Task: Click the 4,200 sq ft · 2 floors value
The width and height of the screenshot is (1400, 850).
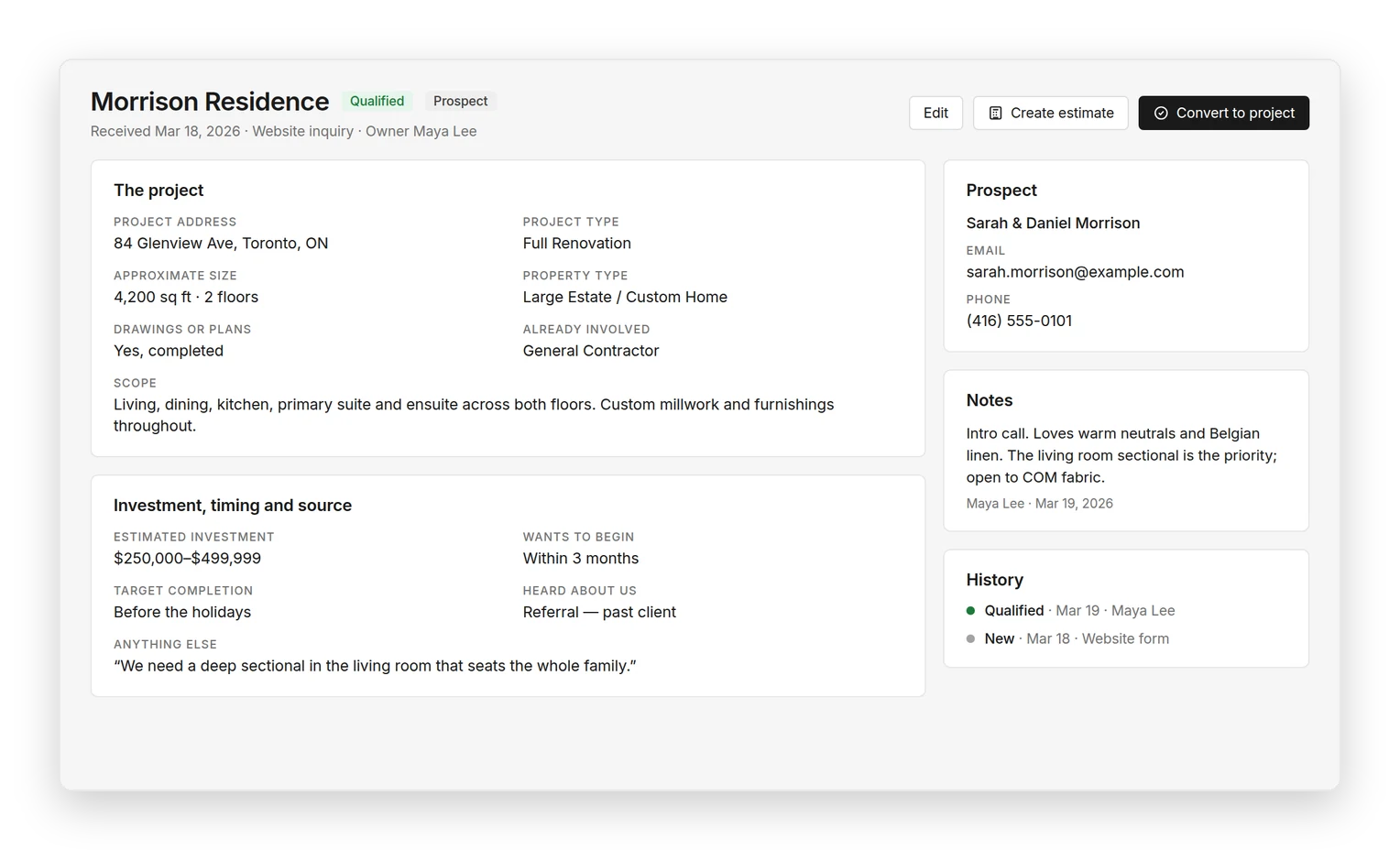Action: (x=186, y=297)
